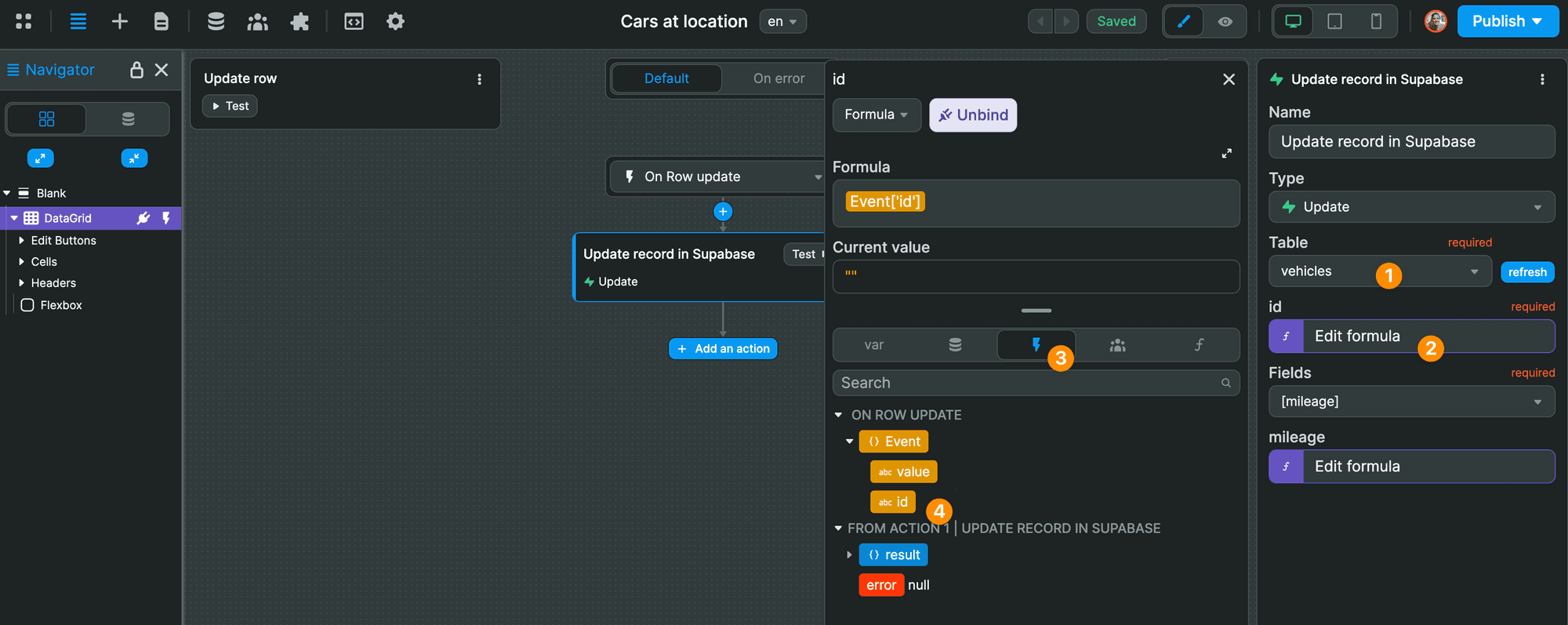
Task: Expand the result object arrow
Action: coord(849,555)
